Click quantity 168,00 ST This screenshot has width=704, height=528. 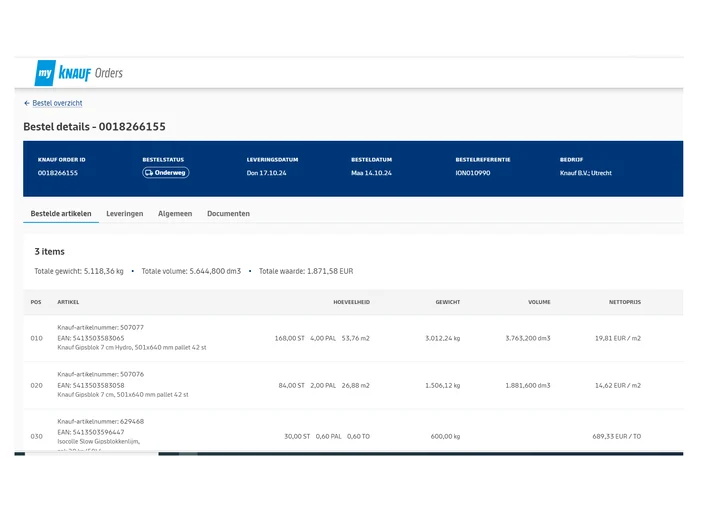click(290, 339)
